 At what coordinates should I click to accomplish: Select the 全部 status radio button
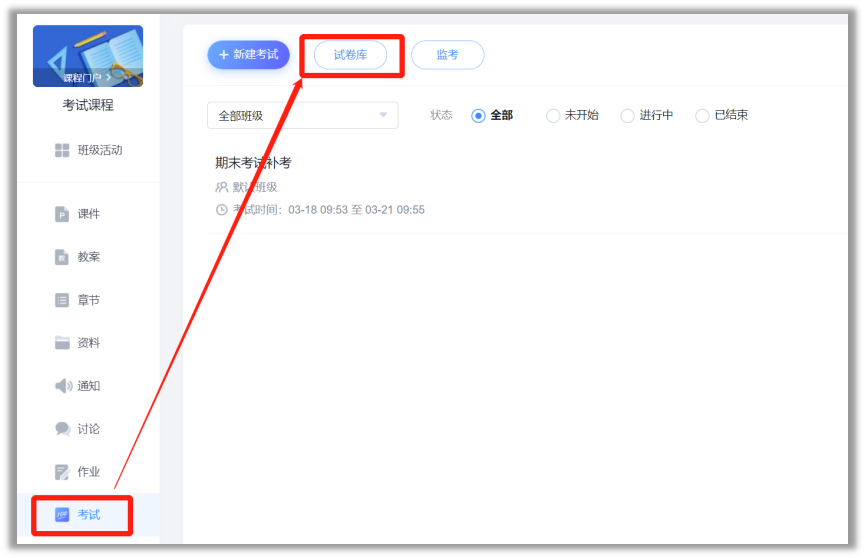pos(478,116)
